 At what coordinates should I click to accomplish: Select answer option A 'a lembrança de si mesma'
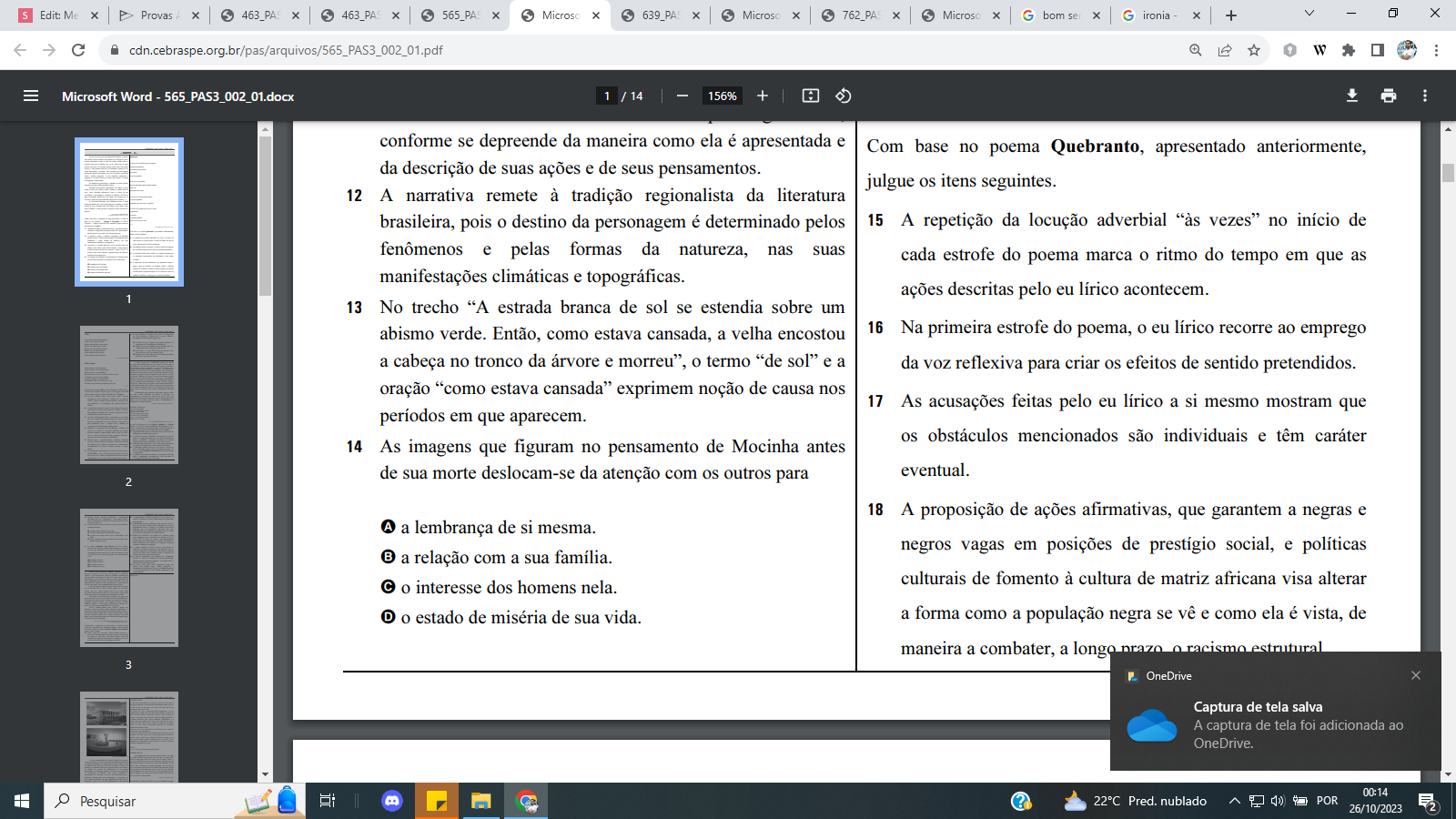coord(488,528)
